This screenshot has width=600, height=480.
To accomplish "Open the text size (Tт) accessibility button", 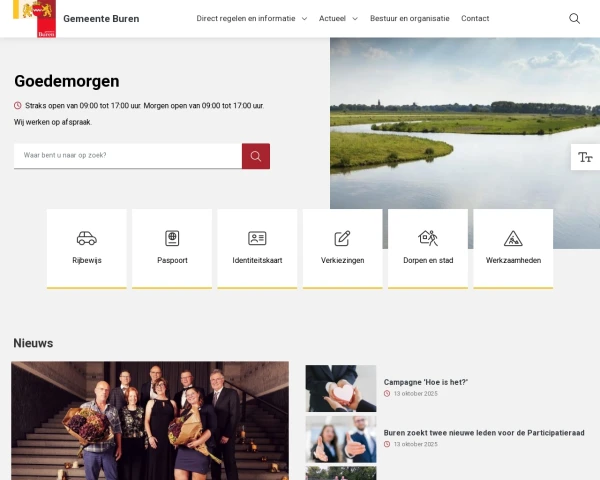I will (x=585, y=157).
